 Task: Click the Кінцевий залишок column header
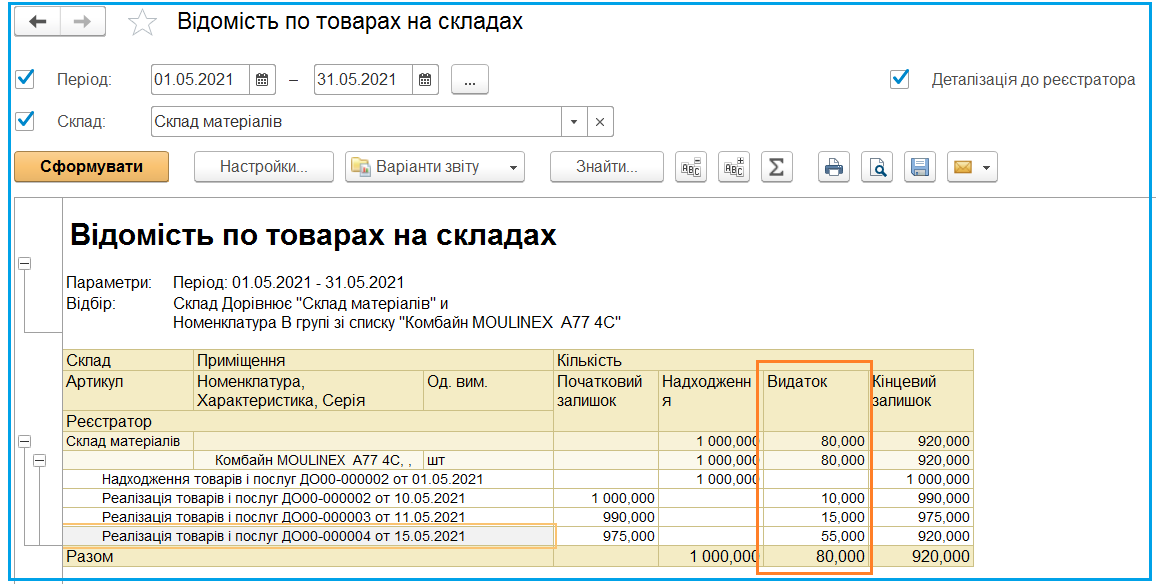click(x=920, y=401)
